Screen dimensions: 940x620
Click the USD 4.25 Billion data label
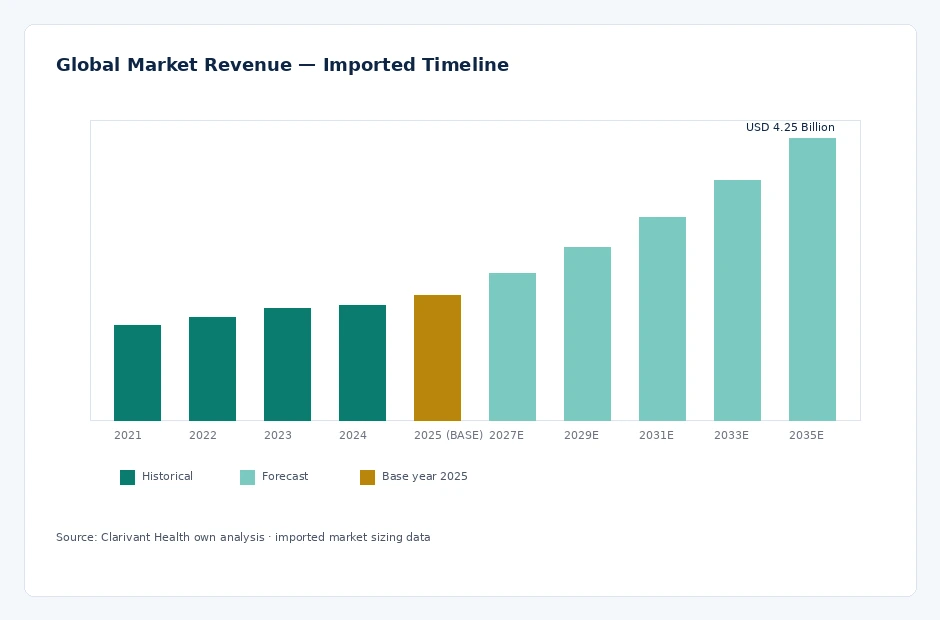click(x=790, y=127)
